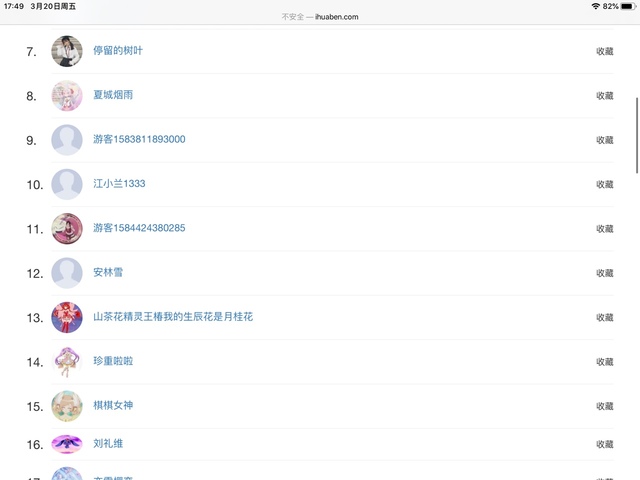Tap the avatar of 棋棋女神
640x480 pixels.
tap(67, 405)
